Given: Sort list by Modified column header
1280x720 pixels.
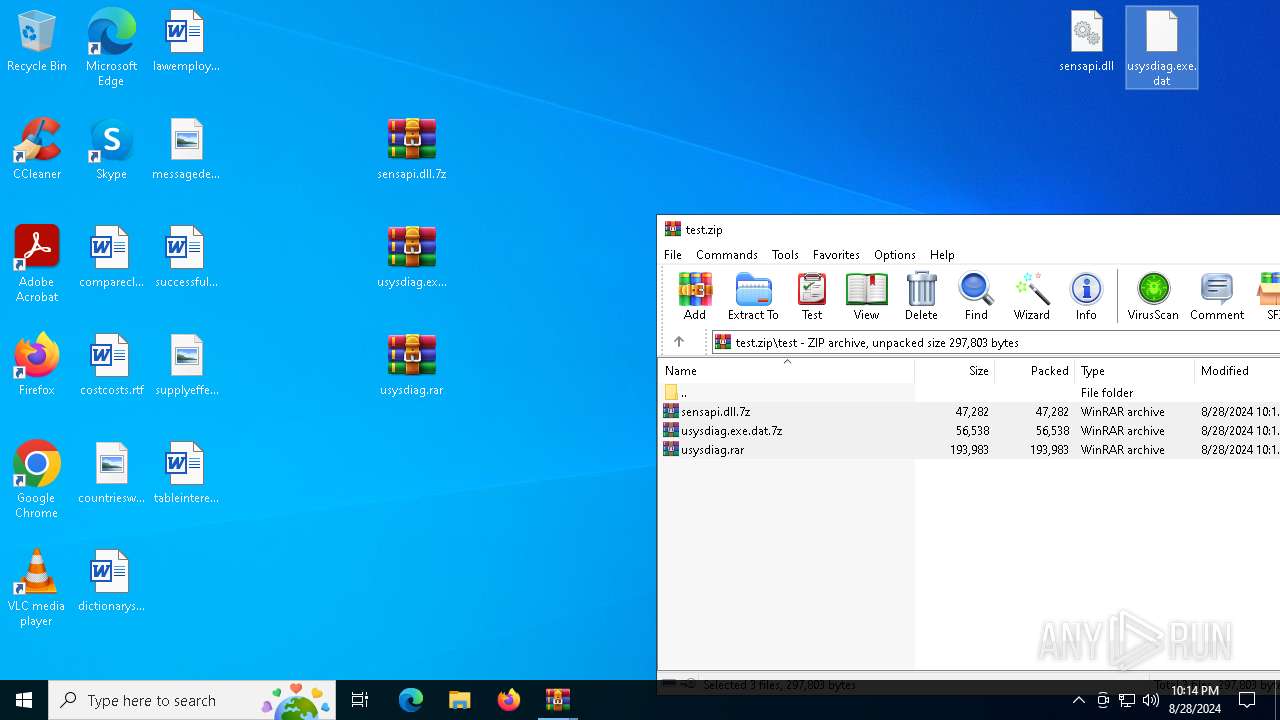Looking at the screenshot, I should click(x=1238, y=370).
